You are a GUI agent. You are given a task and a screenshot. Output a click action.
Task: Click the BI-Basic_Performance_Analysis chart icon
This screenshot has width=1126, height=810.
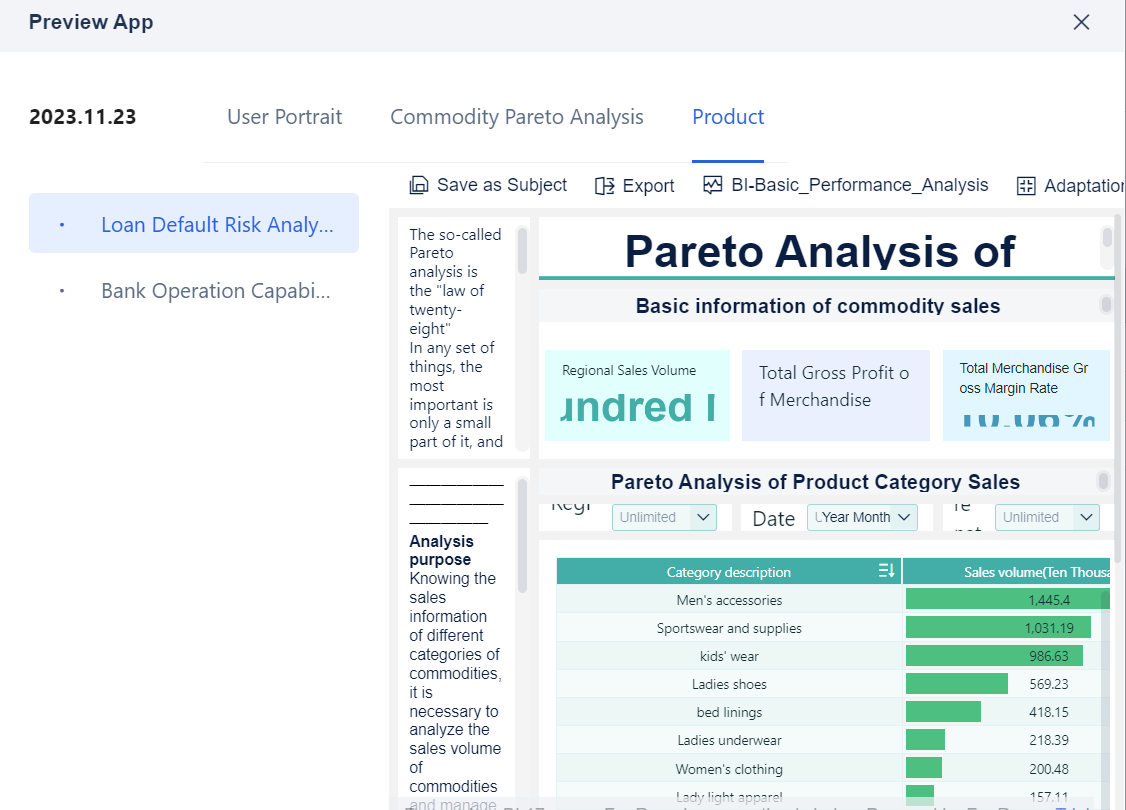point(712,185)
